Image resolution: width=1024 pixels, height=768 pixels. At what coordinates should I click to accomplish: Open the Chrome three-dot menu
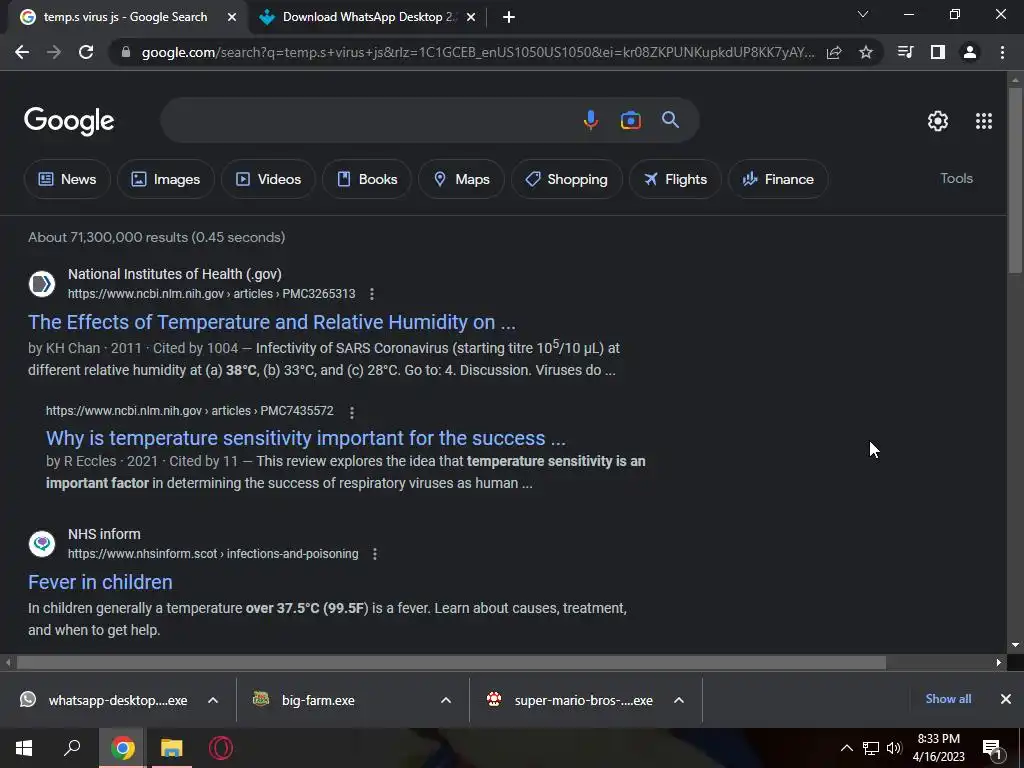1002,52
